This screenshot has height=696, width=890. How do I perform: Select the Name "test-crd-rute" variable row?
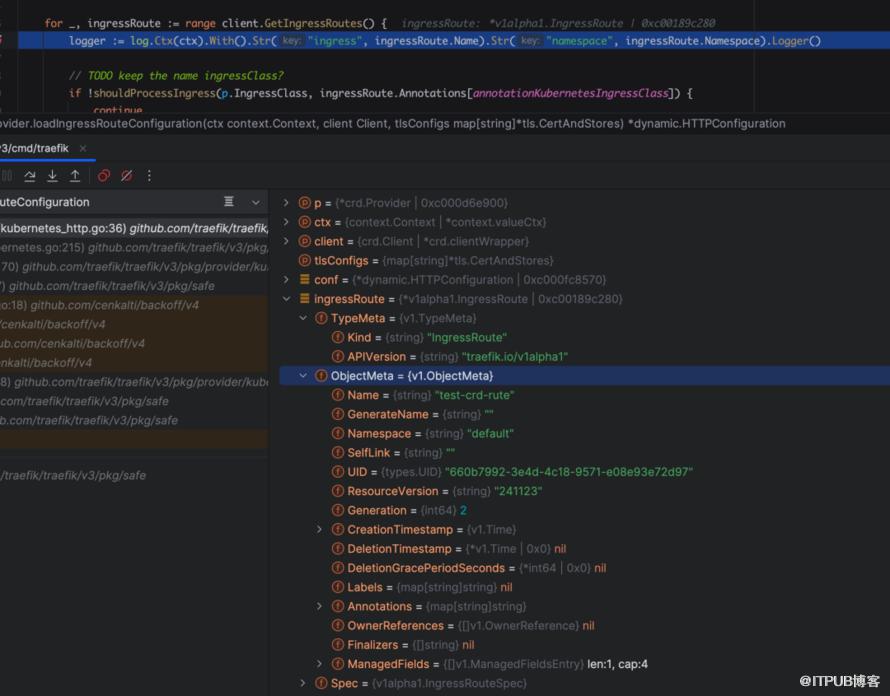pos(585,395)
